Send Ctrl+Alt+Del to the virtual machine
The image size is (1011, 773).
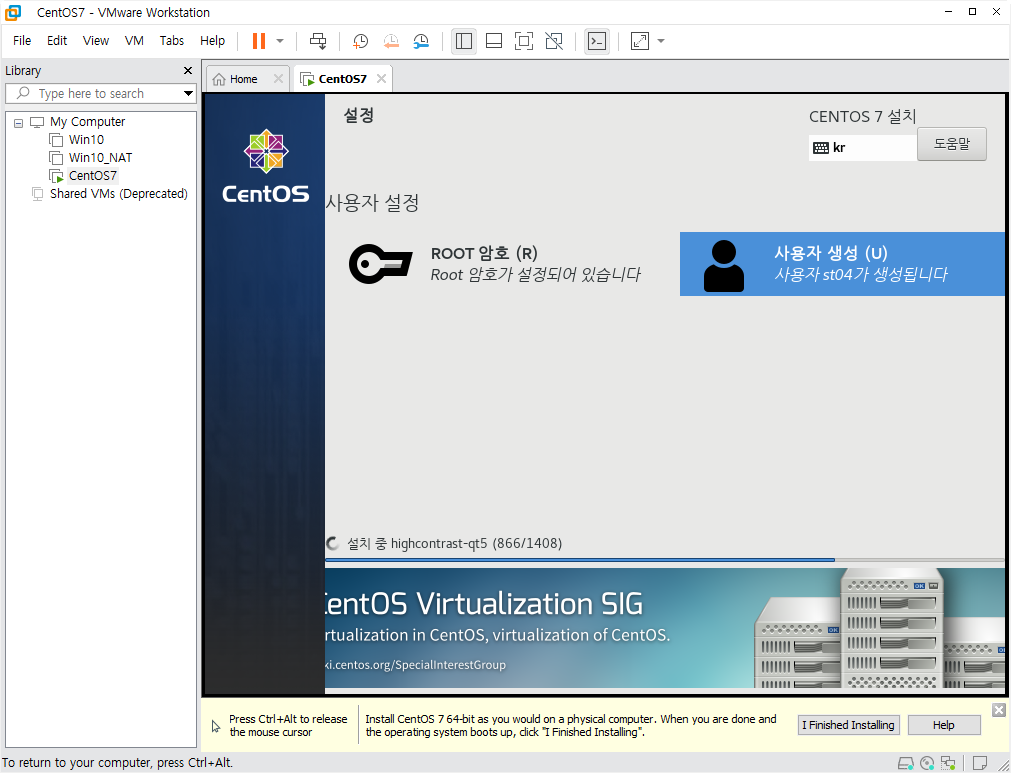(318, 41)
